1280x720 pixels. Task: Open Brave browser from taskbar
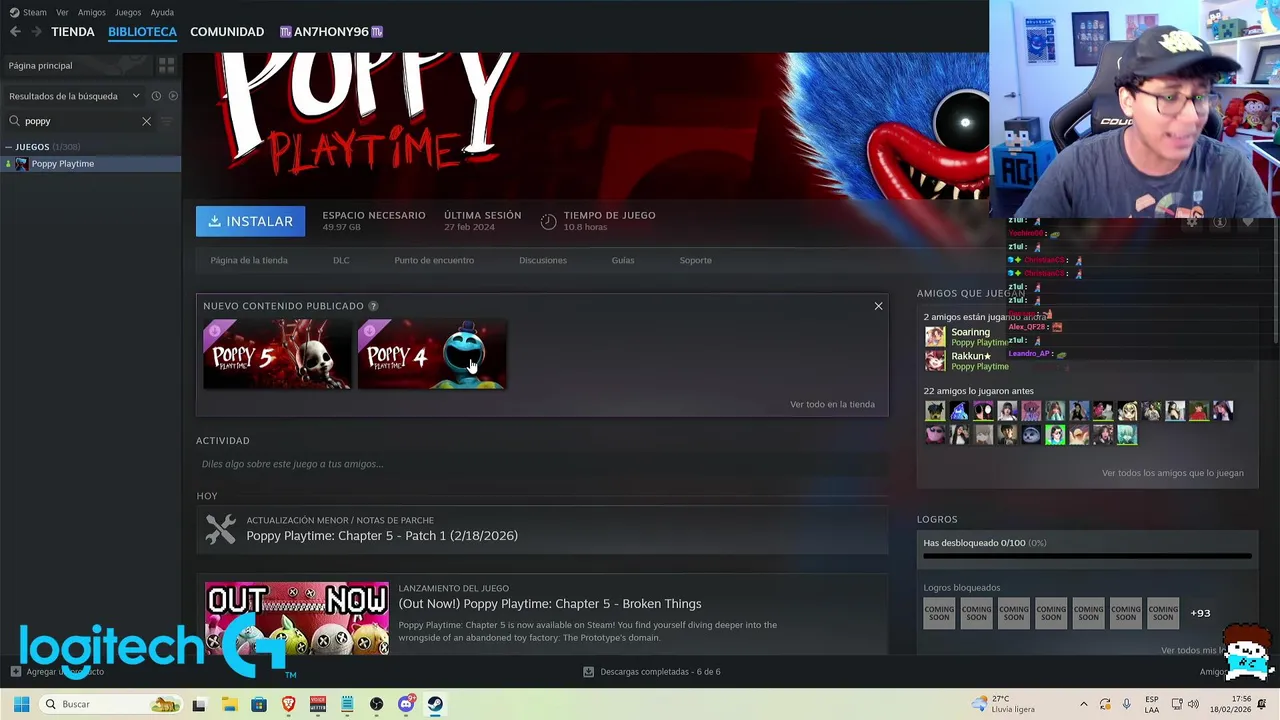click(289, 704)
